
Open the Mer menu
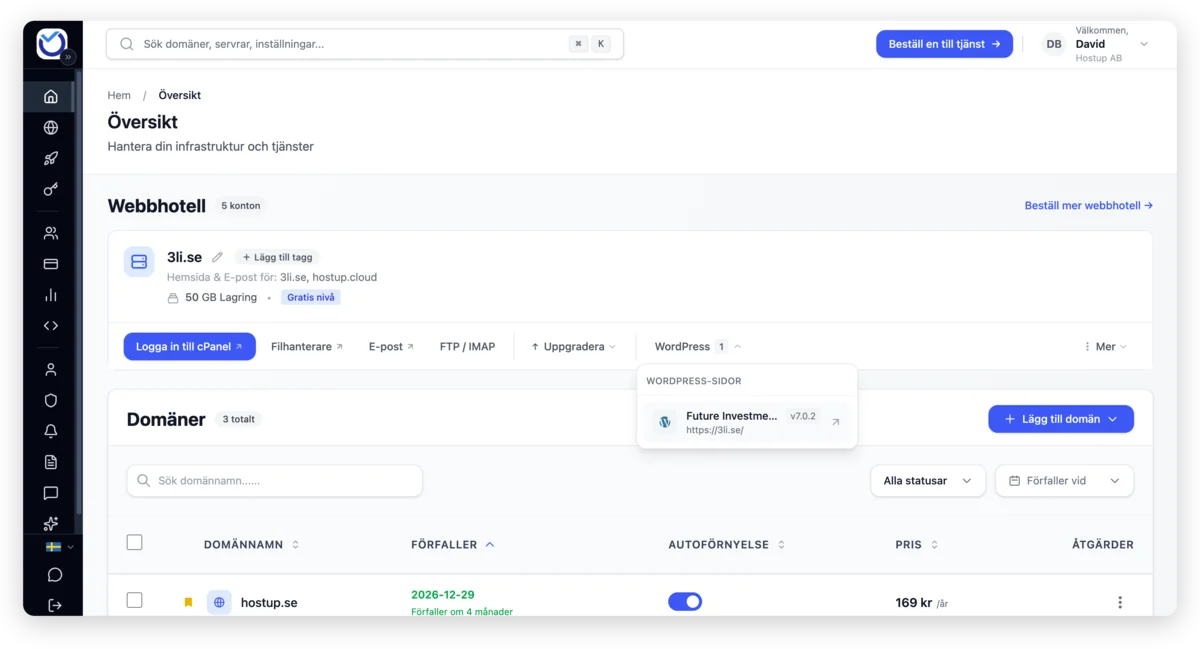pos(1105,346)
